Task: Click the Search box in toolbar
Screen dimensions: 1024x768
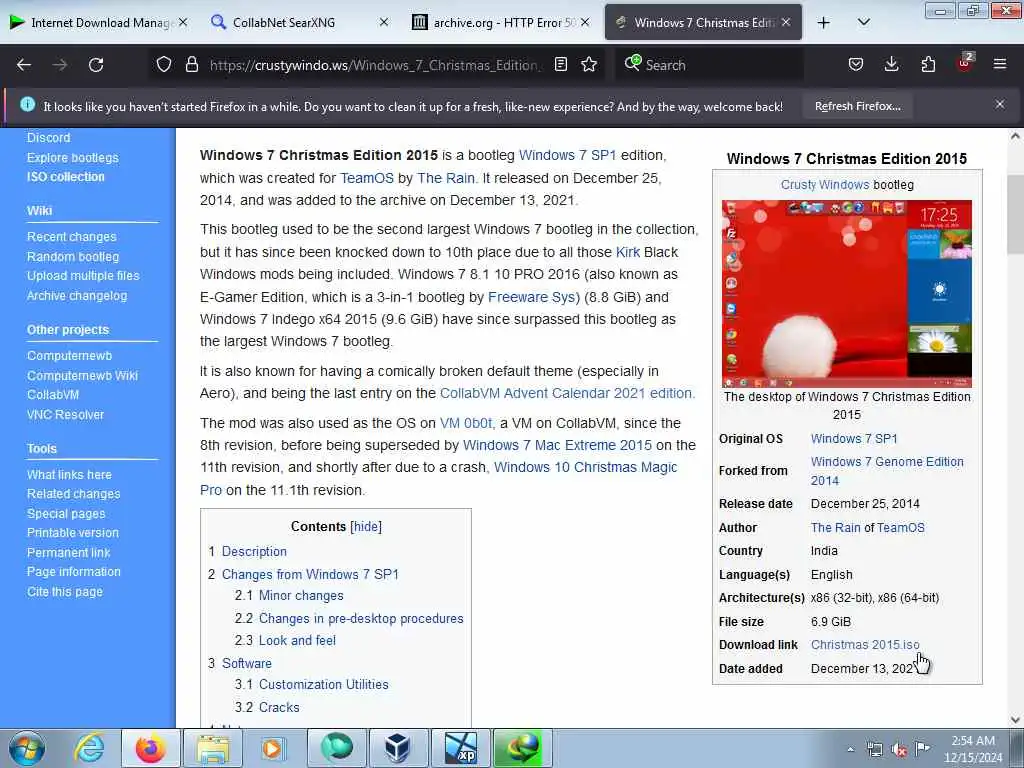Action: click(x=712, y=65)
